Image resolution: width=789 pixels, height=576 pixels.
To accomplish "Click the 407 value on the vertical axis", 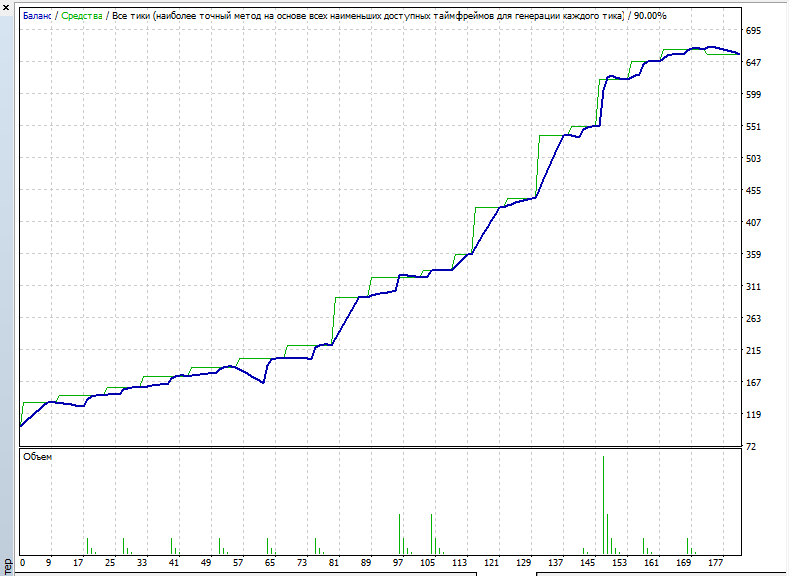I will click(753, 222).
